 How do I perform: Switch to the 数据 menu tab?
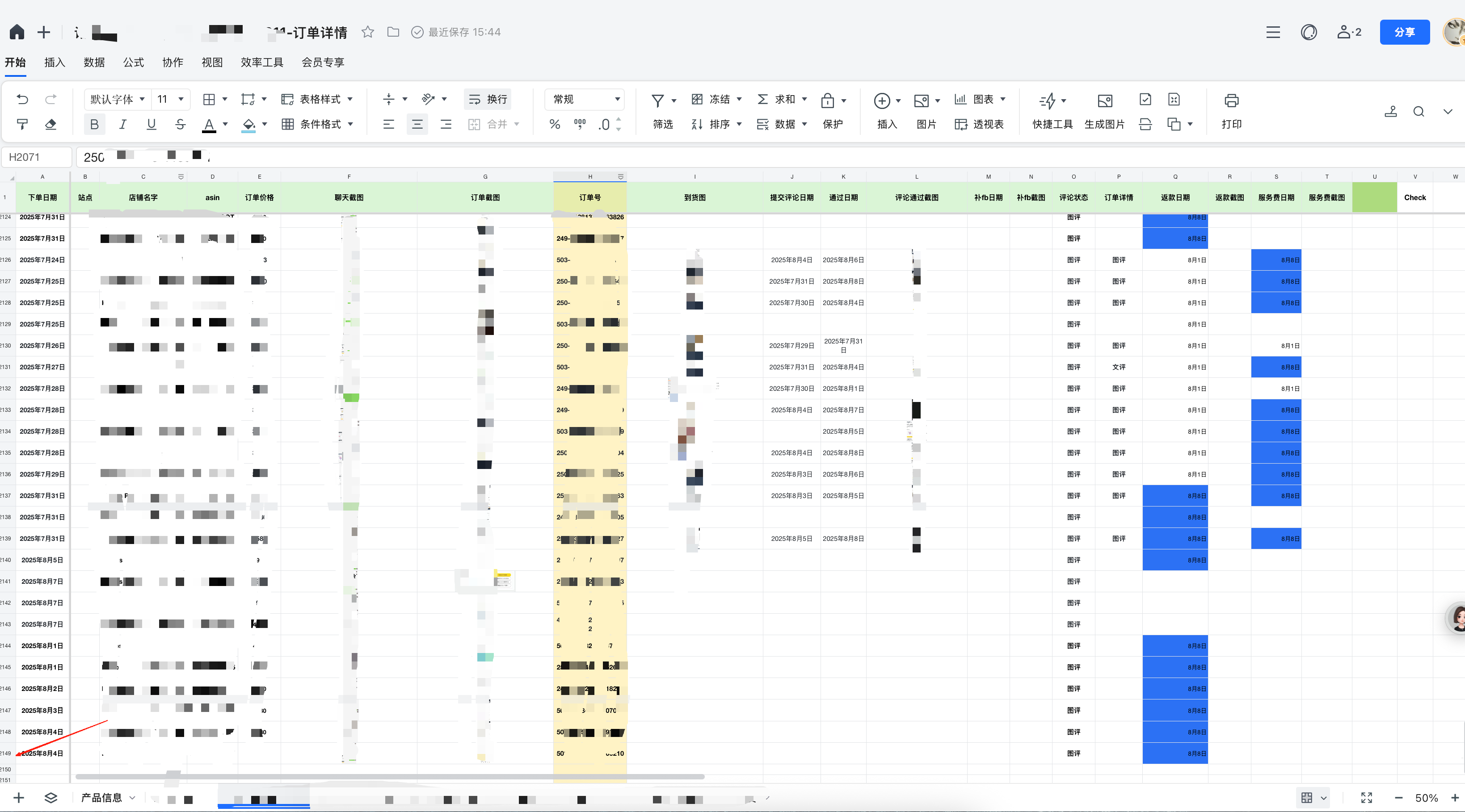pyautogui.click(x=94, y=62)
